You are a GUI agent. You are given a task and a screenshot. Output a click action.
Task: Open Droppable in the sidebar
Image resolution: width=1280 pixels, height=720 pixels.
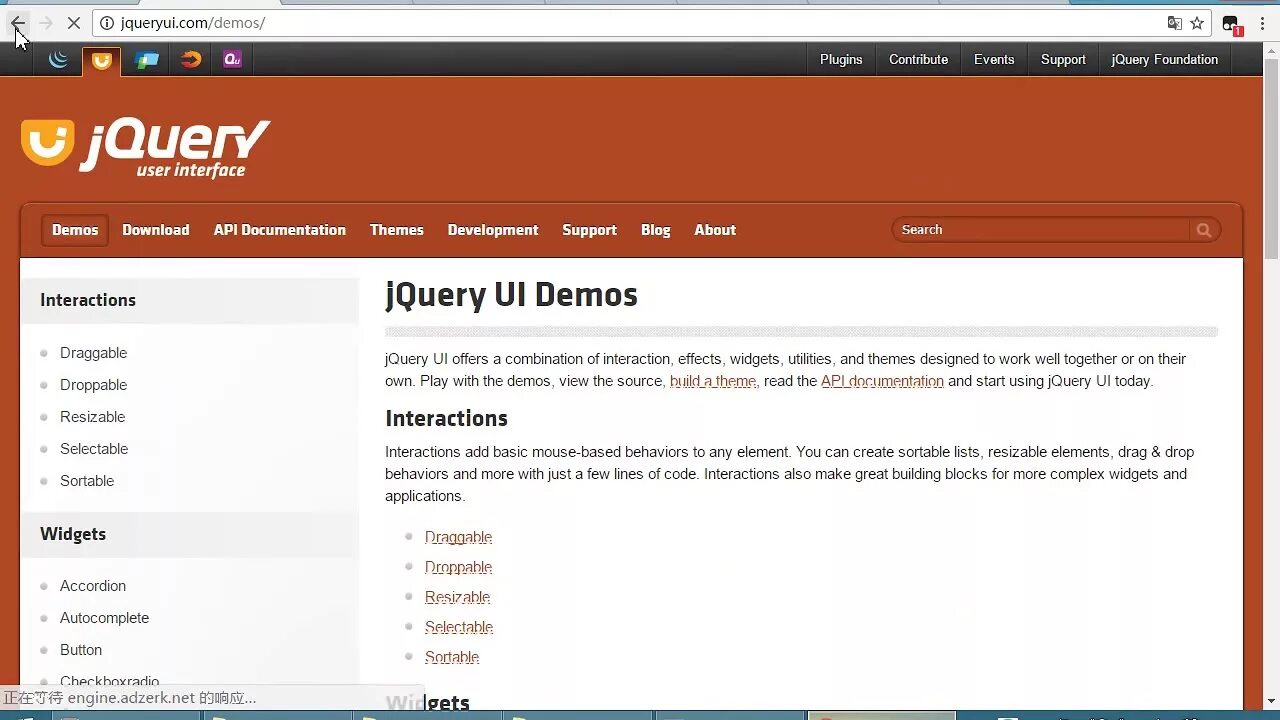tap(93, 385)
